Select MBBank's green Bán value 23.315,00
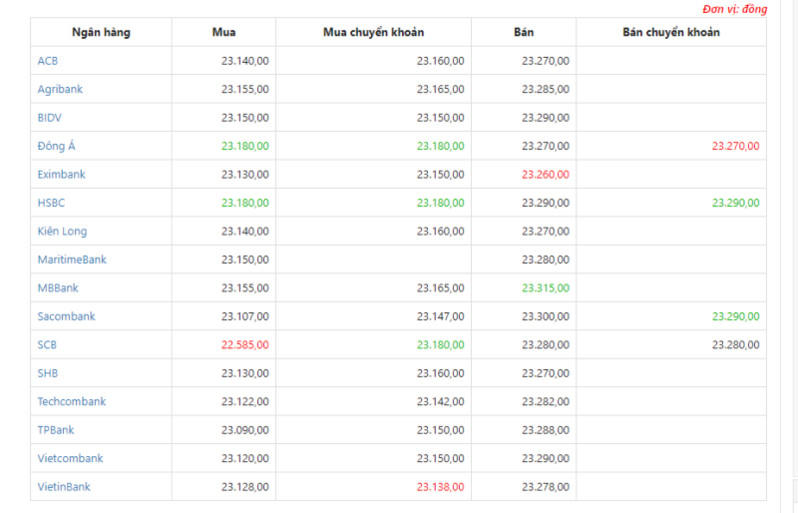798x513 pixels. pos(546,288)
